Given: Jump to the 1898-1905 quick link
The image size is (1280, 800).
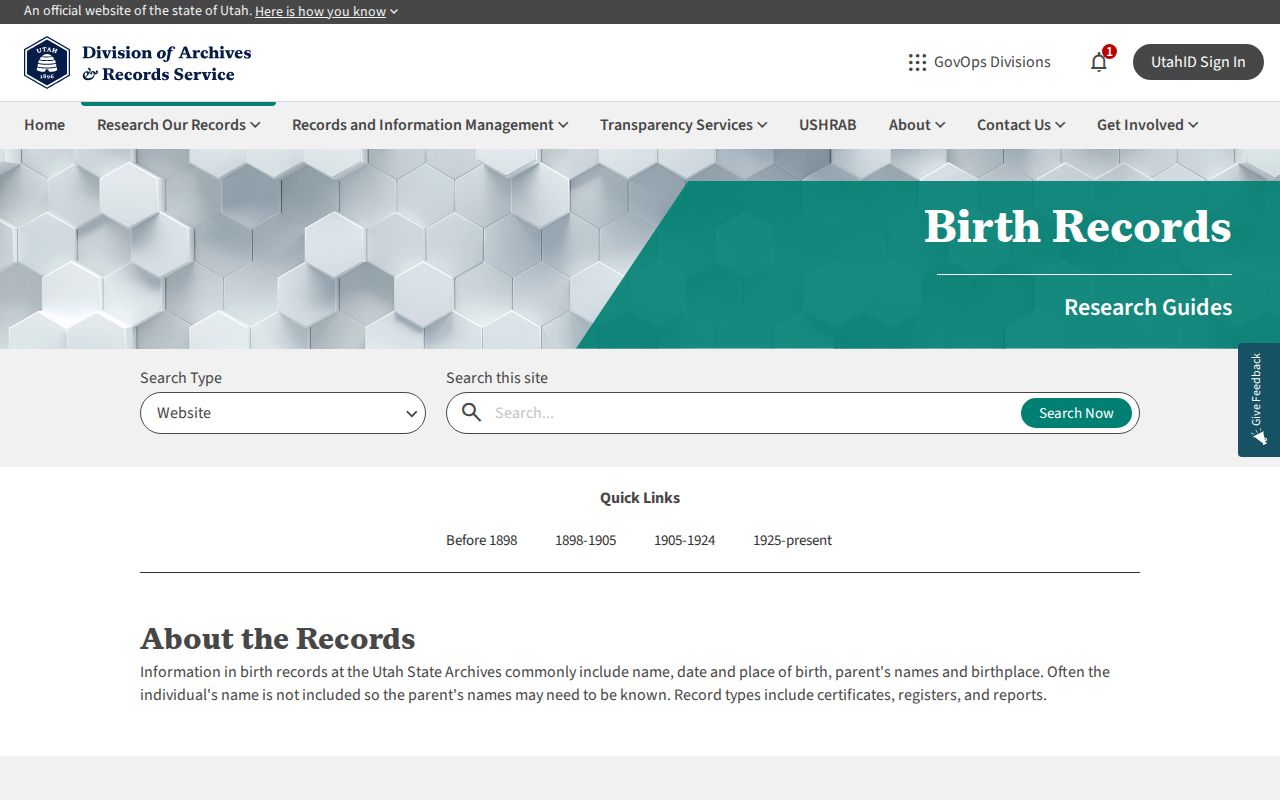Looking at the screenshot, I should click(x=586, y=540).
